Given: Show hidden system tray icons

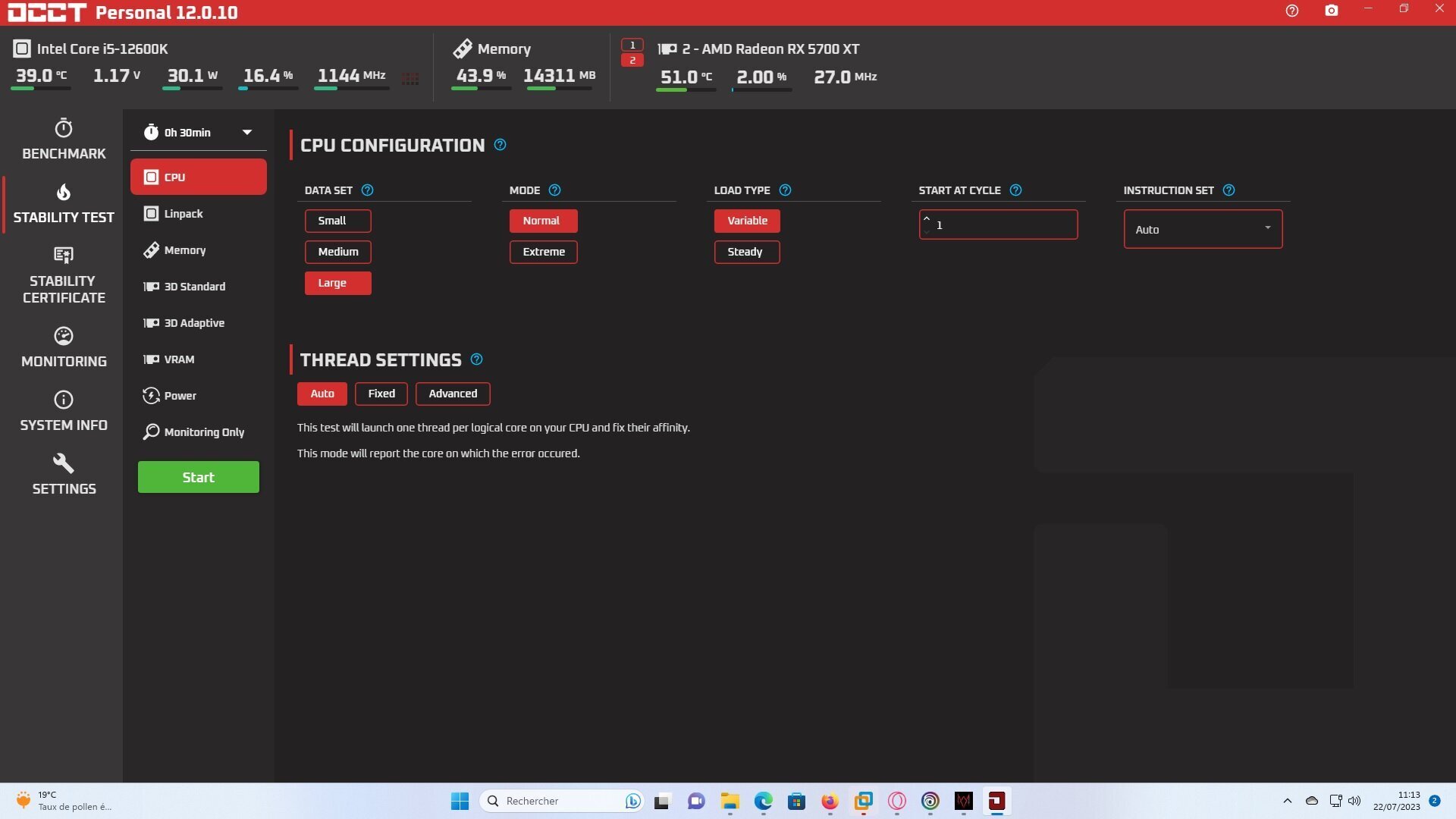Looking at the screenshot, I should pos(1287,801).
